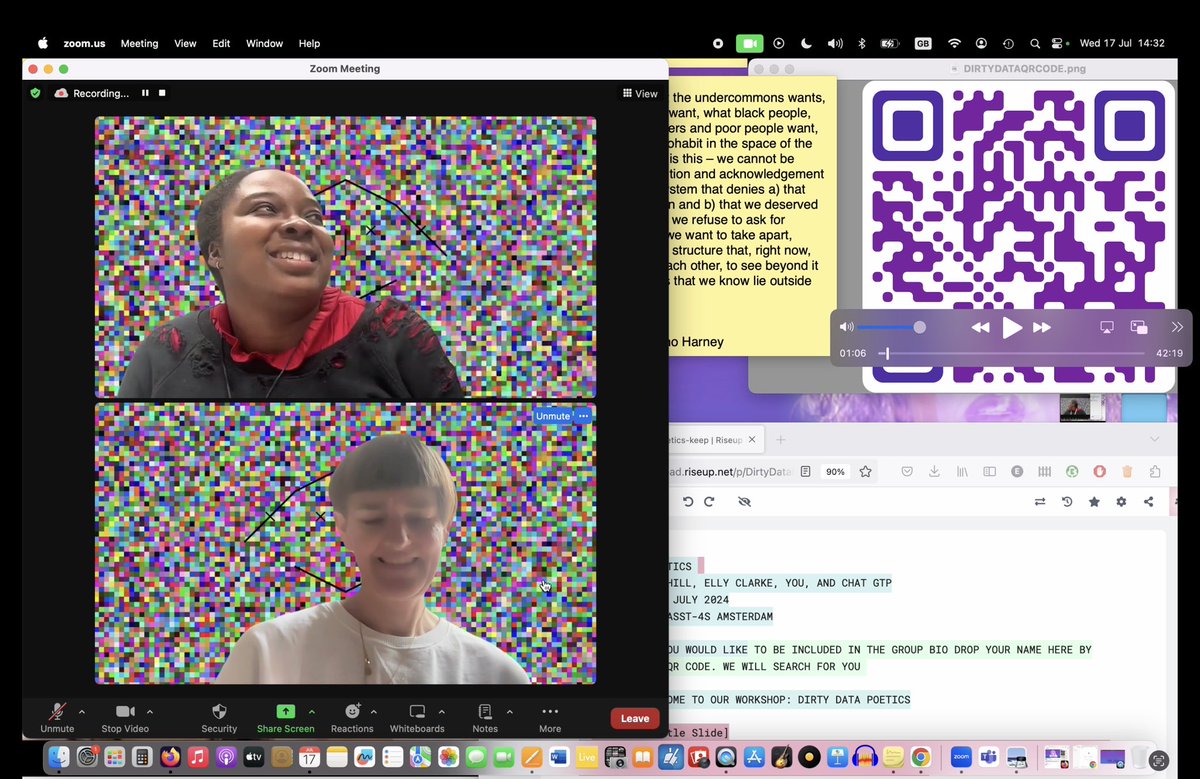
Task: Toggle reader view in the address bar
Action: click(806, 471)
